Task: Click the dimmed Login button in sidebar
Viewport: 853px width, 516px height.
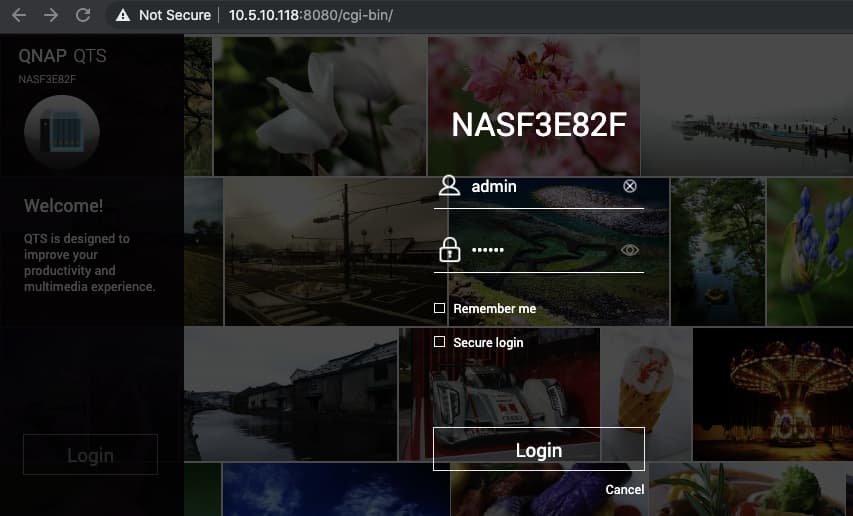Action: pyautogui.click(x=90, y=455)
